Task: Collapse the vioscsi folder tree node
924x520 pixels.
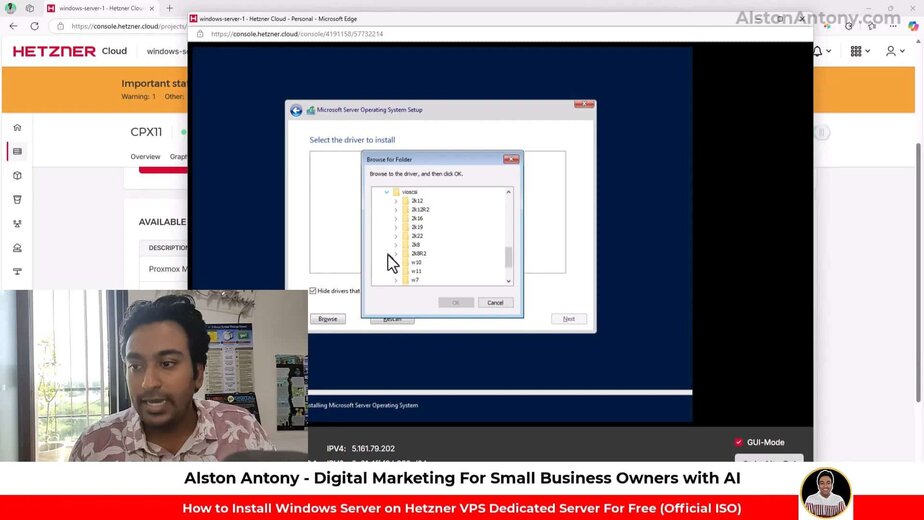Action: [x=386, y=192]
